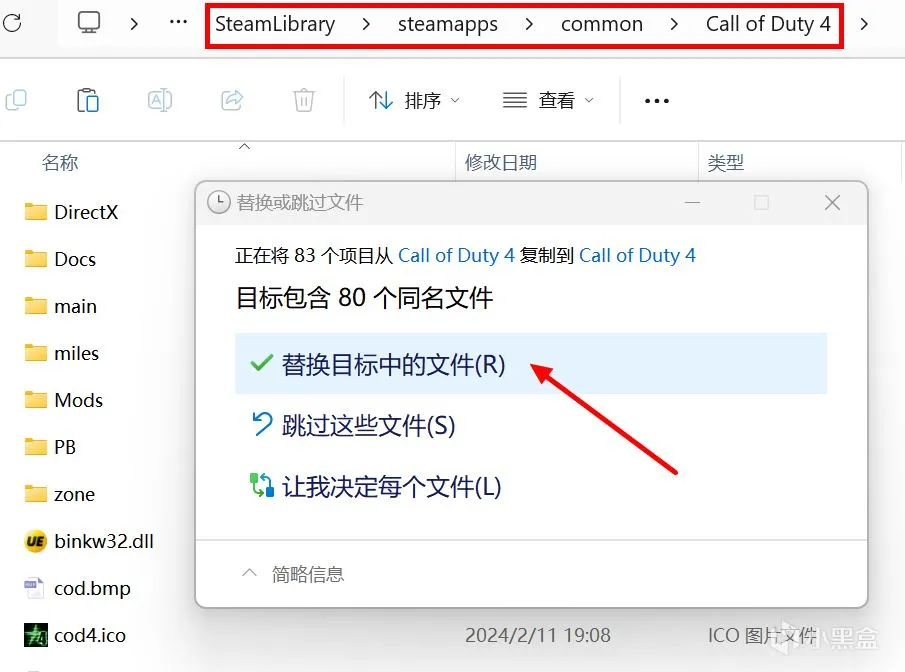905x672 pixels.
Task: Expand chevron after the This PC icon
Action: (134, 24)
